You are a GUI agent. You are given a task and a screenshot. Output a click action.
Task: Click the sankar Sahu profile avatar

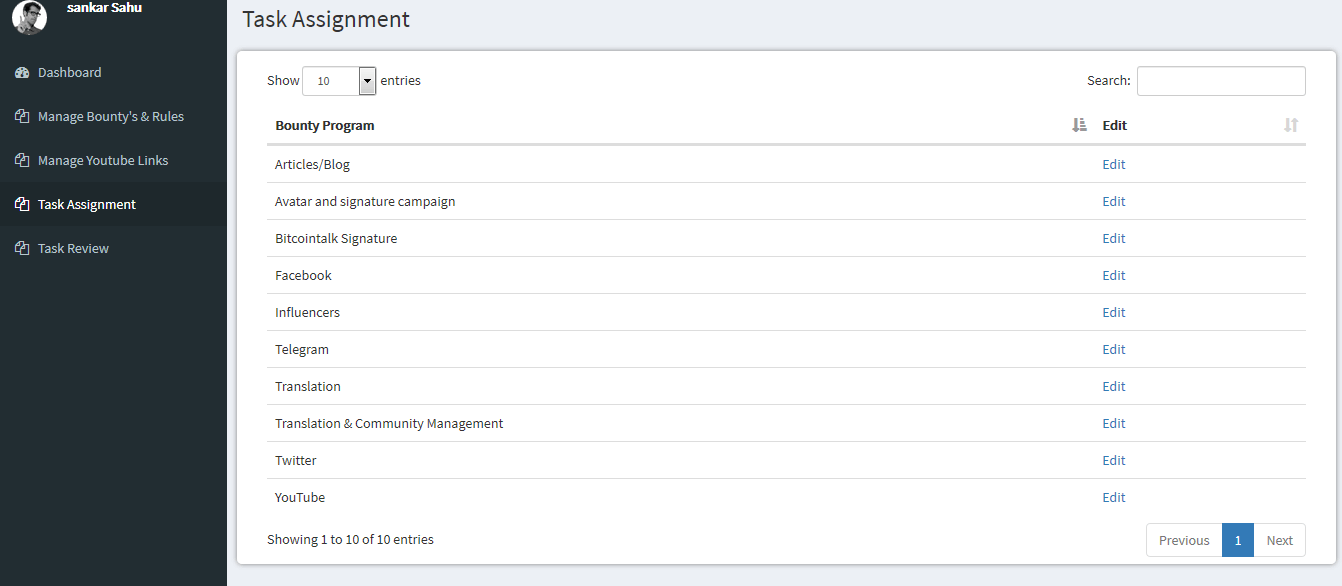pos(30,17)
